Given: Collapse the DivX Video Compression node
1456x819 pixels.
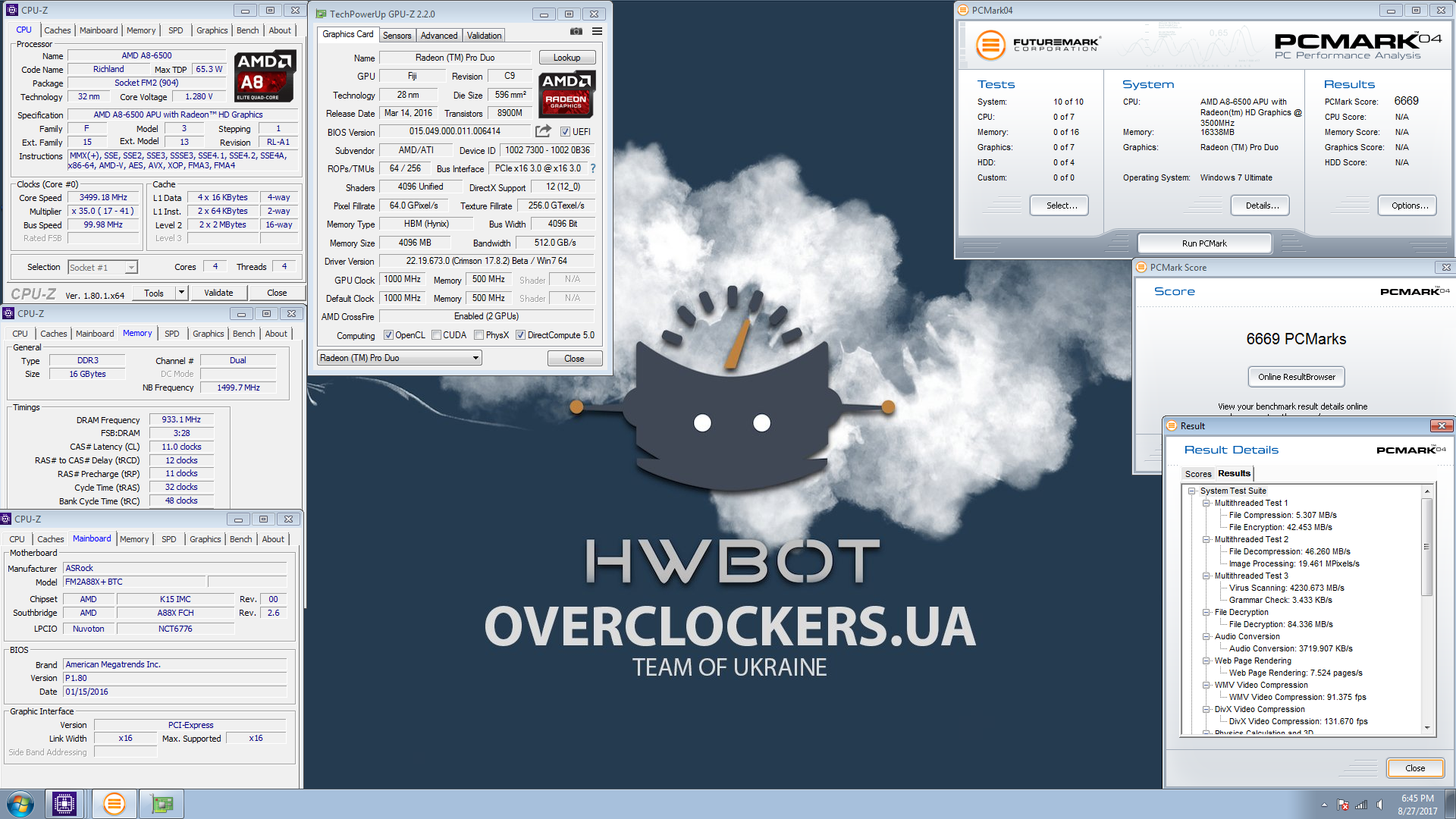Looking at the screenshot, I should coord(1206,709).
